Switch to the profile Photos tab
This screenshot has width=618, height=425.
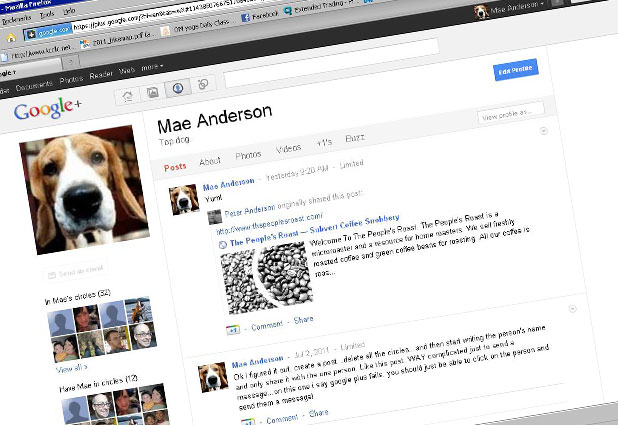click(x=248, y=155)
